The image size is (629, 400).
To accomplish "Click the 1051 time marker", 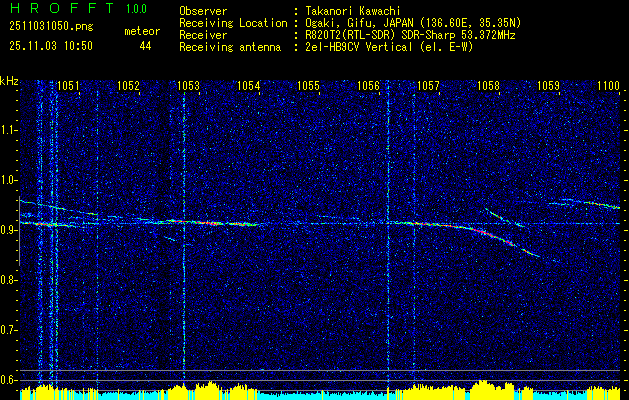I will coord(68,85).
